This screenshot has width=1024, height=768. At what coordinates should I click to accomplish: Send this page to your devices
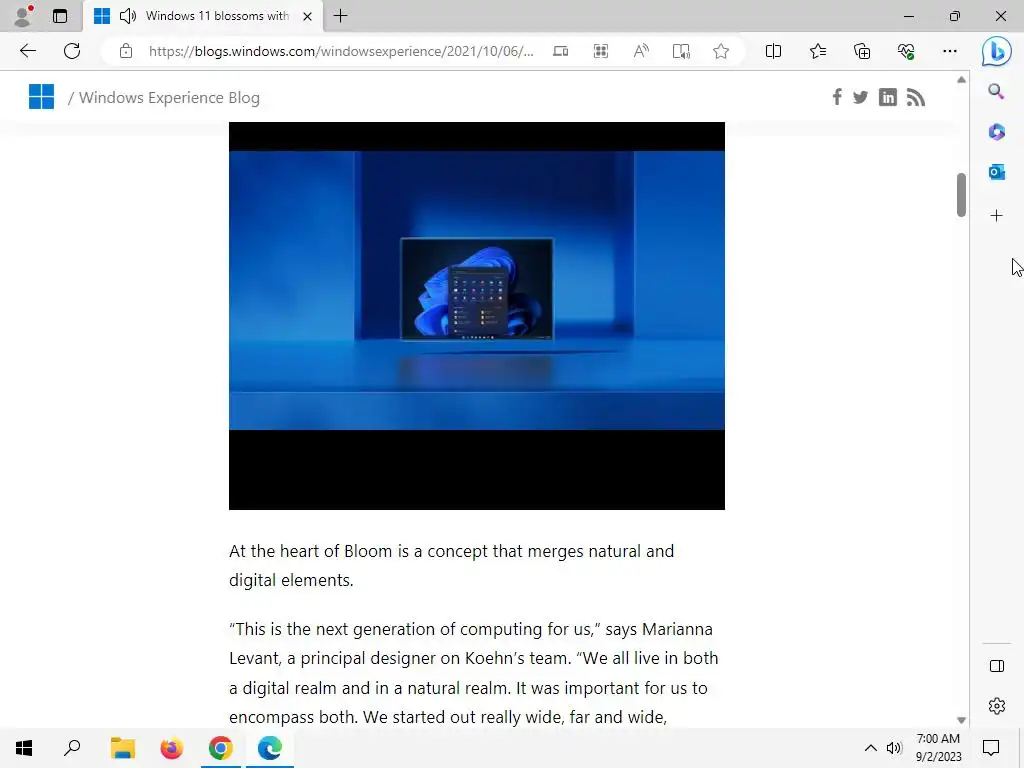coord(560,51)
